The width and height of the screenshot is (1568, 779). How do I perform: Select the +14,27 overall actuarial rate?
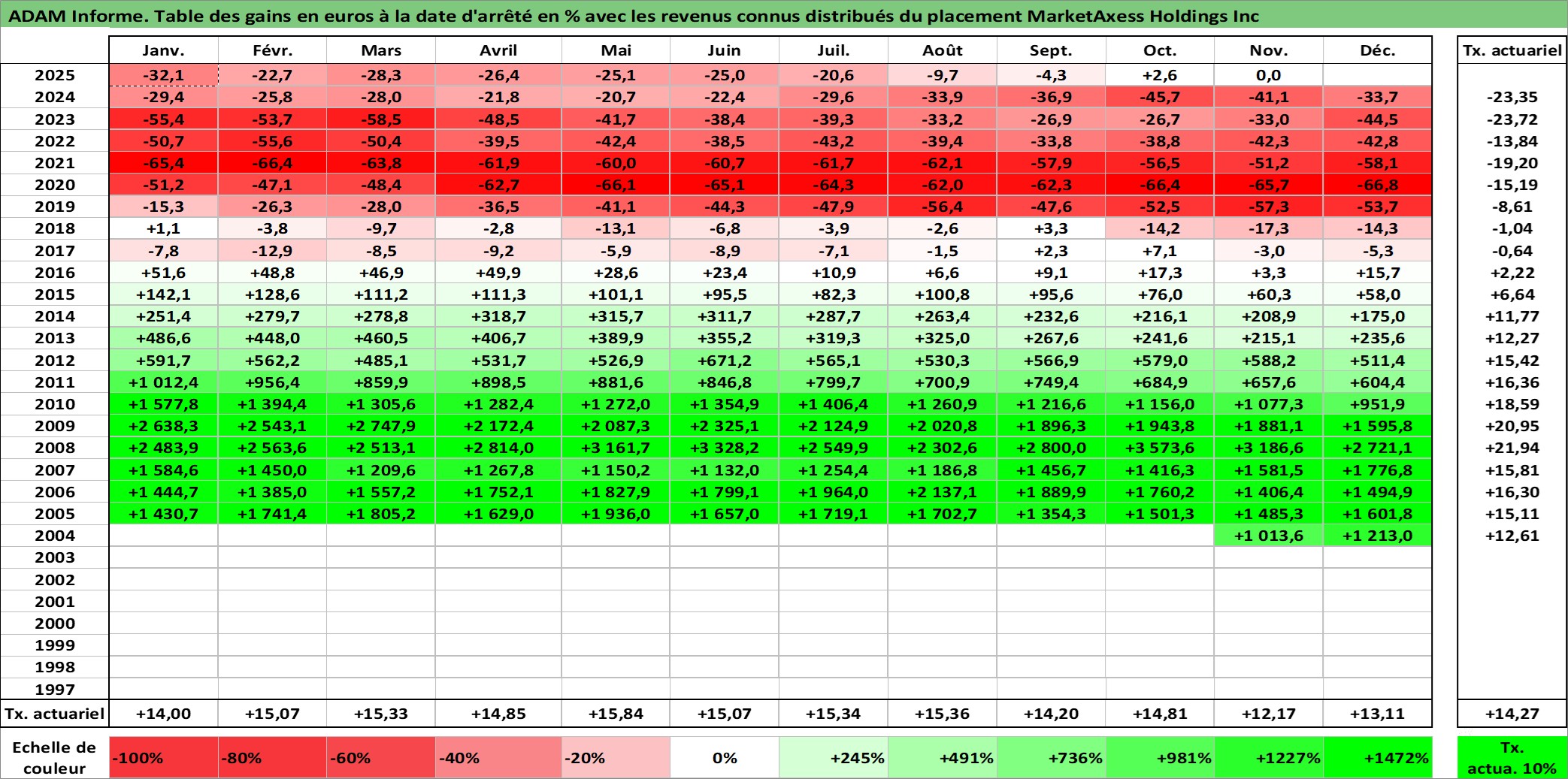[x=1512, y=714]
